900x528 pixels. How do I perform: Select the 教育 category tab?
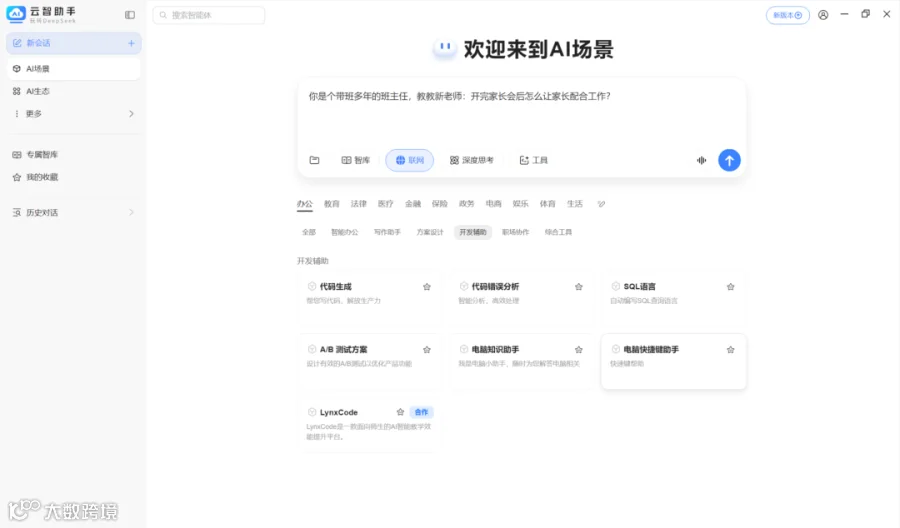click(x=332, y=204)
